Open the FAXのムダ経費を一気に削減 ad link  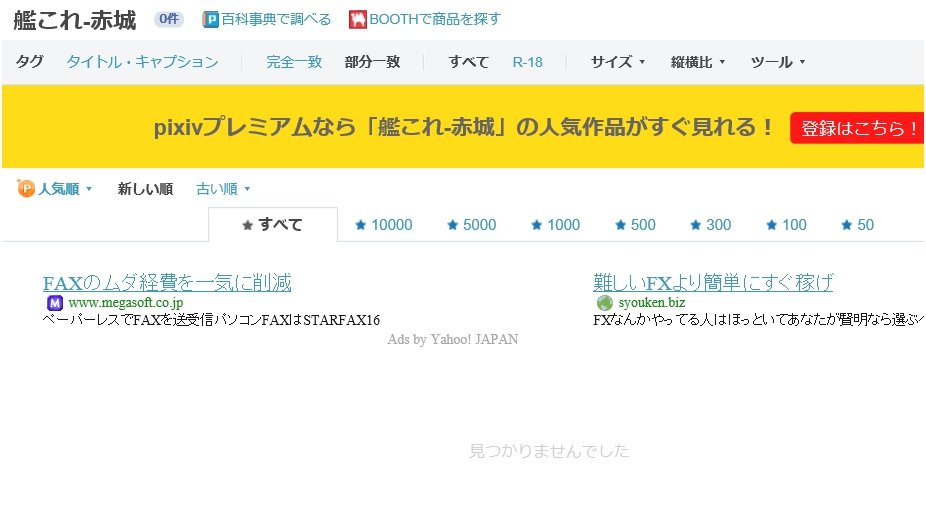tap(167, 282)
